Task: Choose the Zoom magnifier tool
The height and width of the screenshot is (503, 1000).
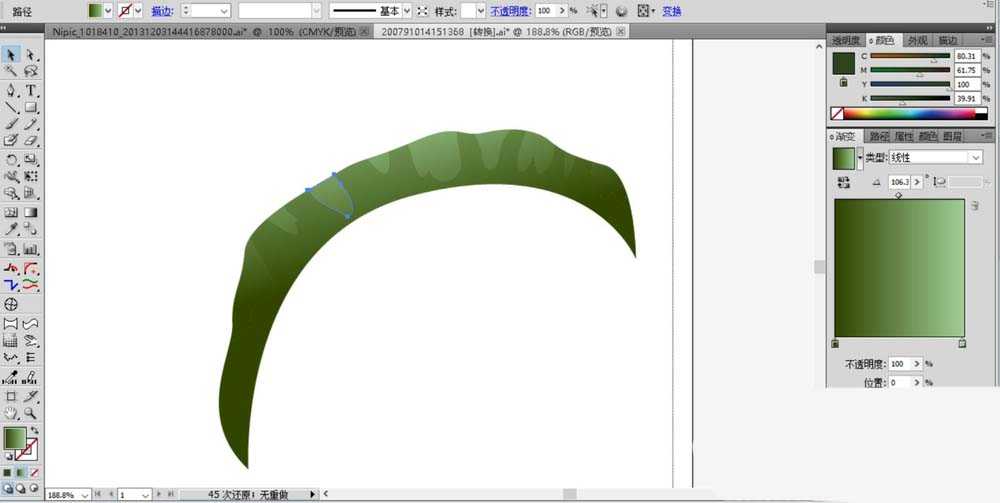Action: [x=31, y=412]
